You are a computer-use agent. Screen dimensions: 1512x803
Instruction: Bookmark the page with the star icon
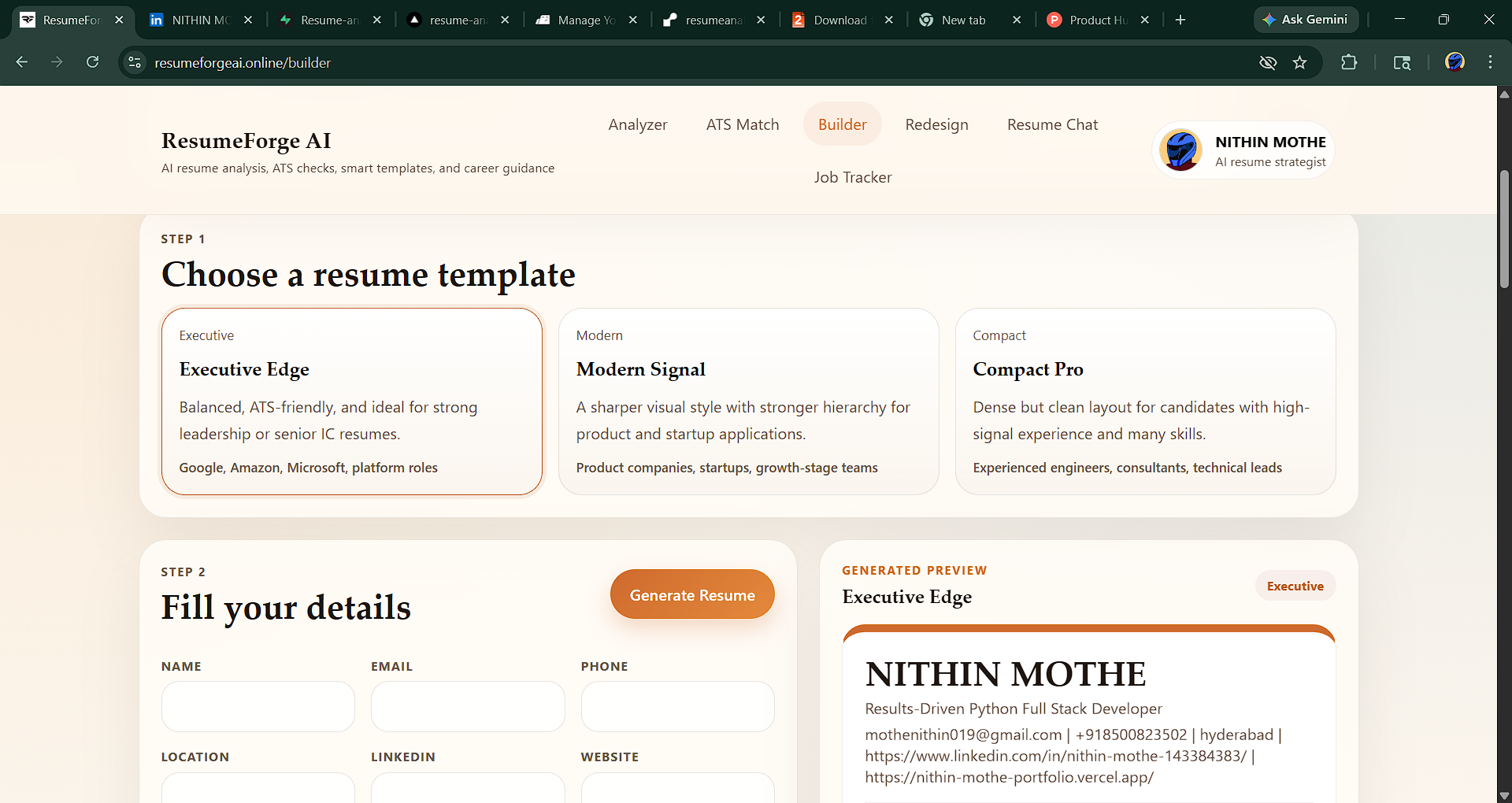pyautogui.click(x=1300, y=62)
